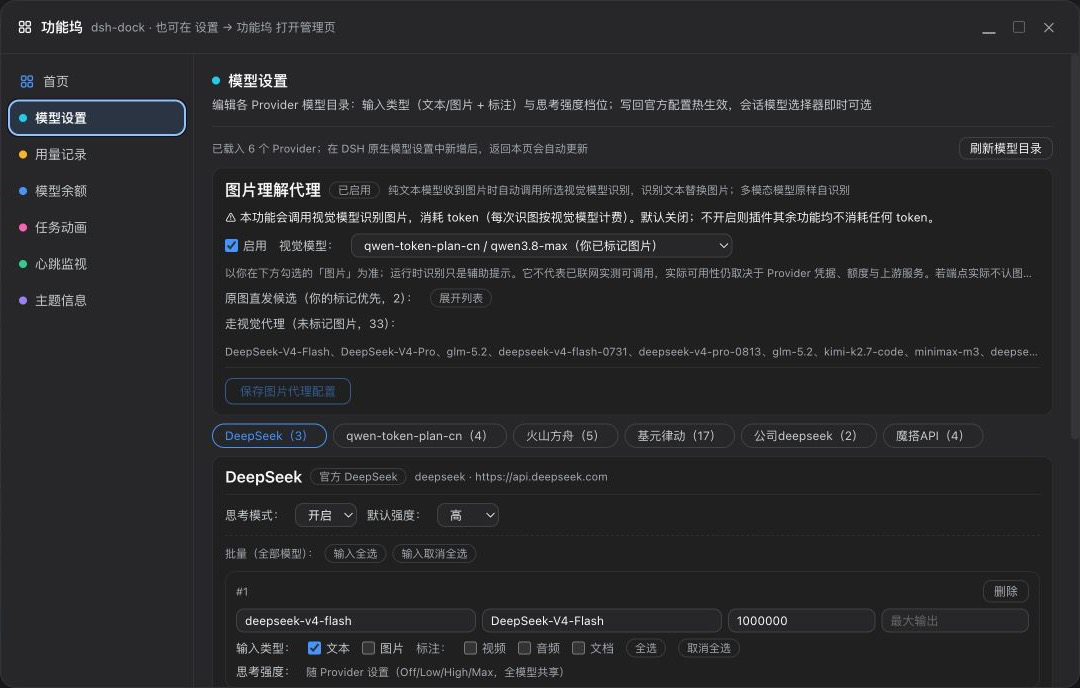
Task: Maximize the 功能坞 window
Action: pos(1019,27)
